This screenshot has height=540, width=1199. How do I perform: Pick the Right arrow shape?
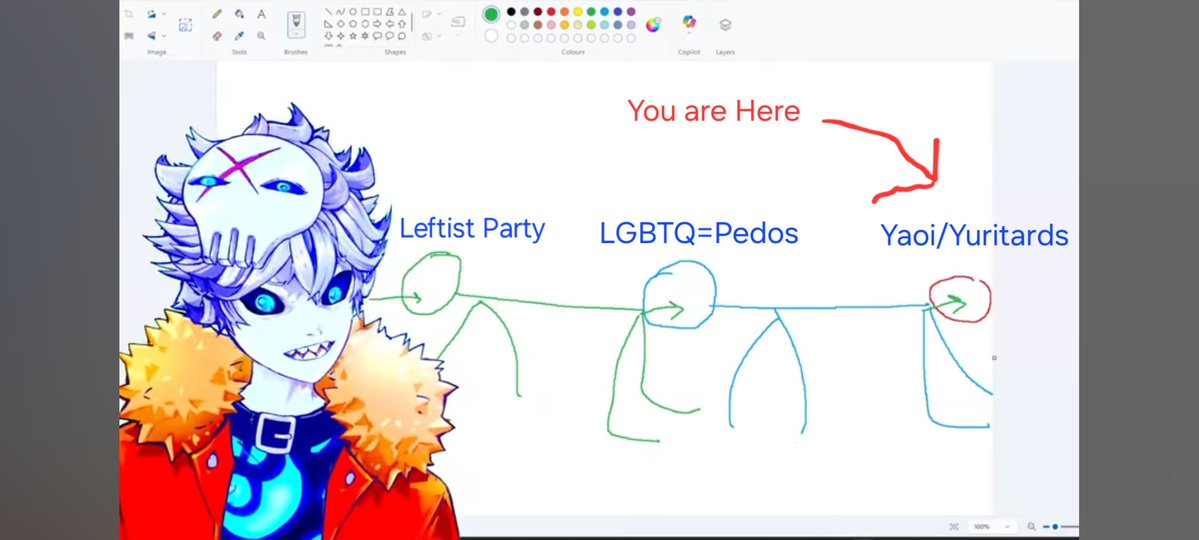[x=378, y=24]
